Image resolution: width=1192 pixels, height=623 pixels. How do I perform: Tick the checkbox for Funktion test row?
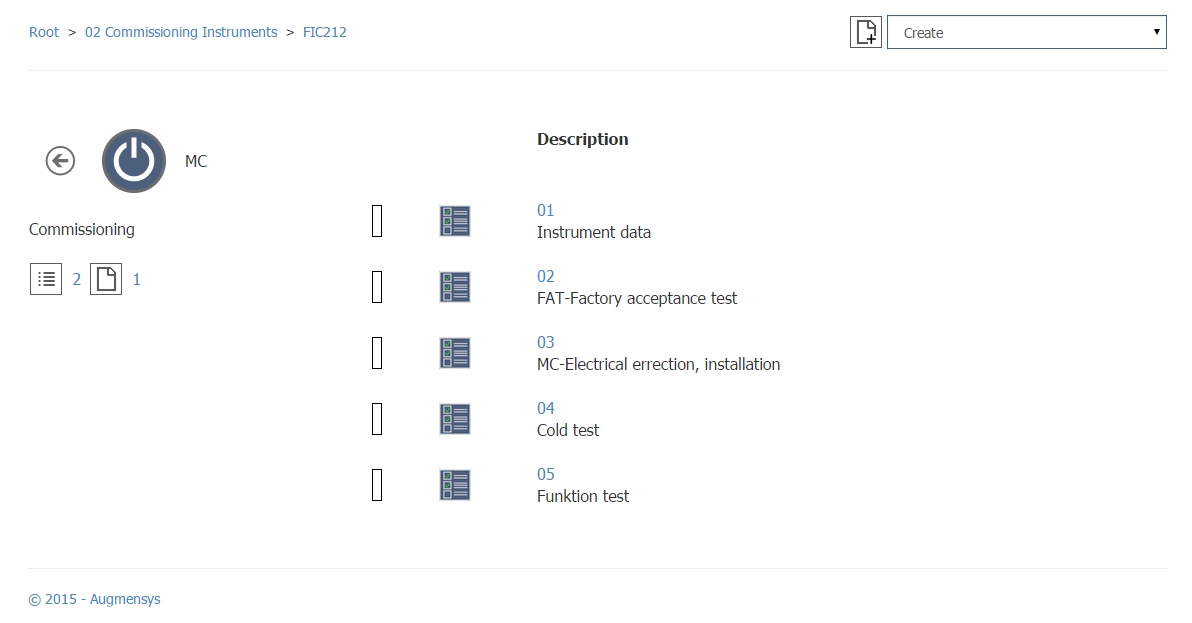tap(377, 485)
